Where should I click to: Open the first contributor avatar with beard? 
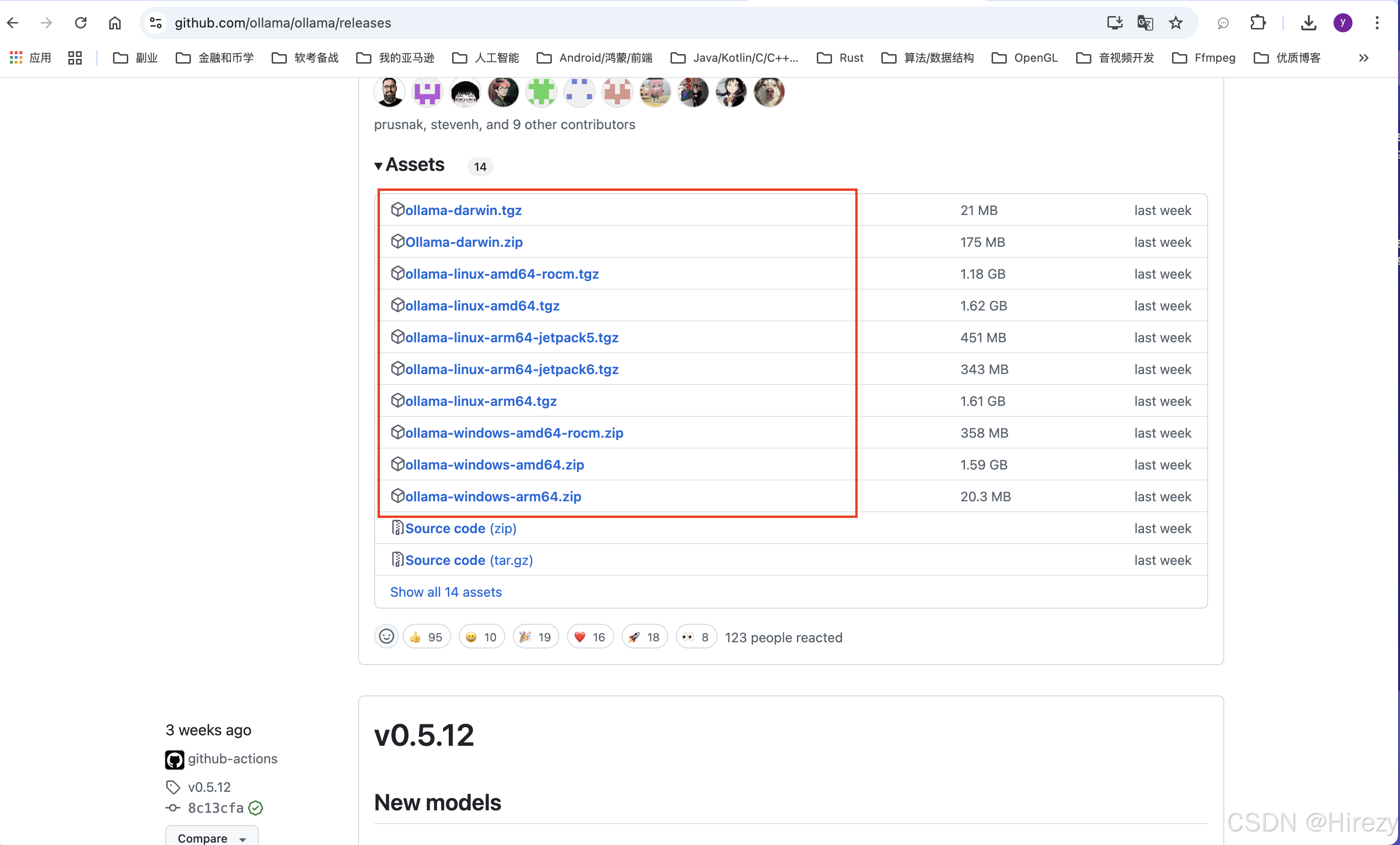tap(389, 92)
